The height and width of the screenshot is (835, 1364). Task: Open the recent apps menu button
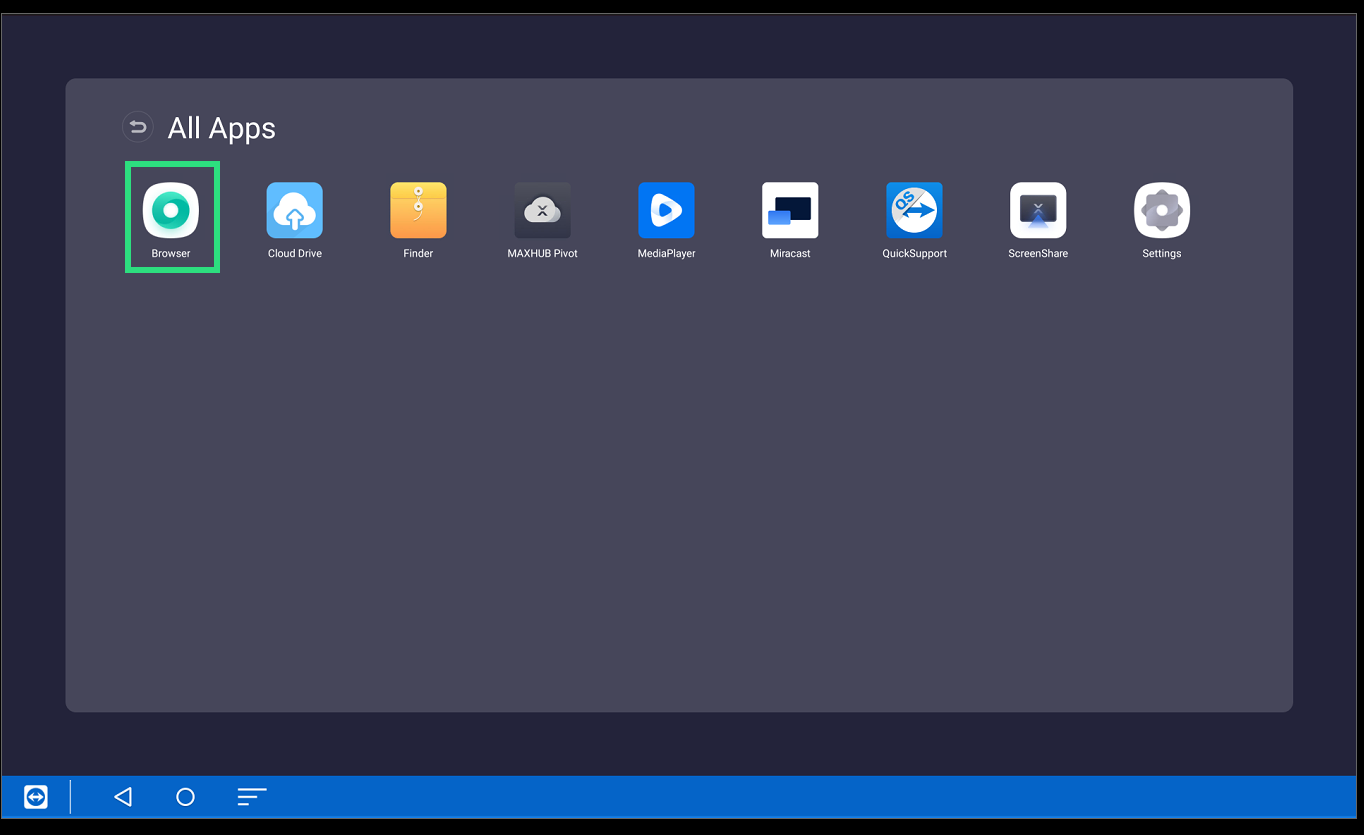[x=251, y=797]
